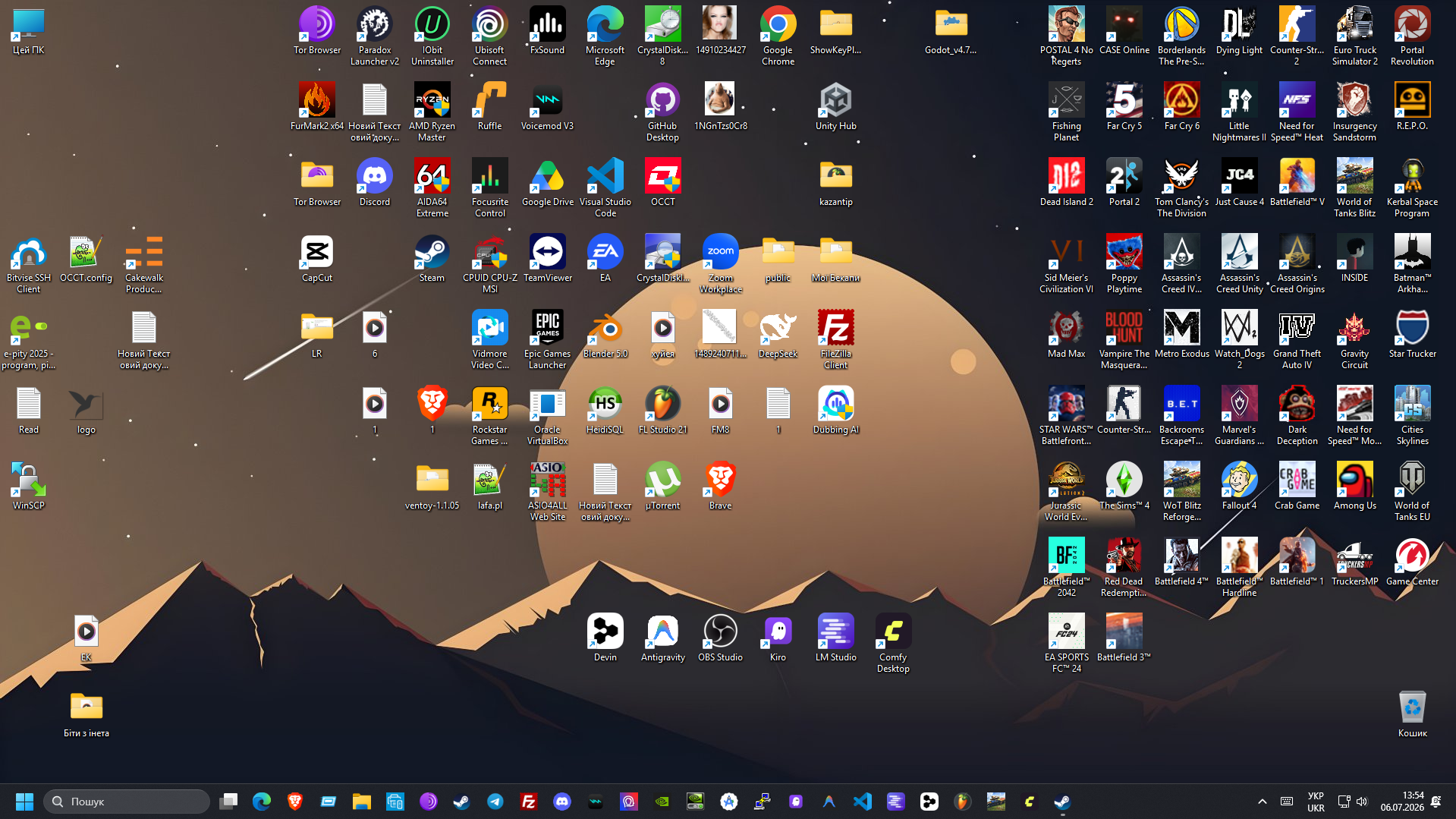The image size is (1456, 819).
Task: Open the notifications bell in the tray
Action: tap(1436, 802)
